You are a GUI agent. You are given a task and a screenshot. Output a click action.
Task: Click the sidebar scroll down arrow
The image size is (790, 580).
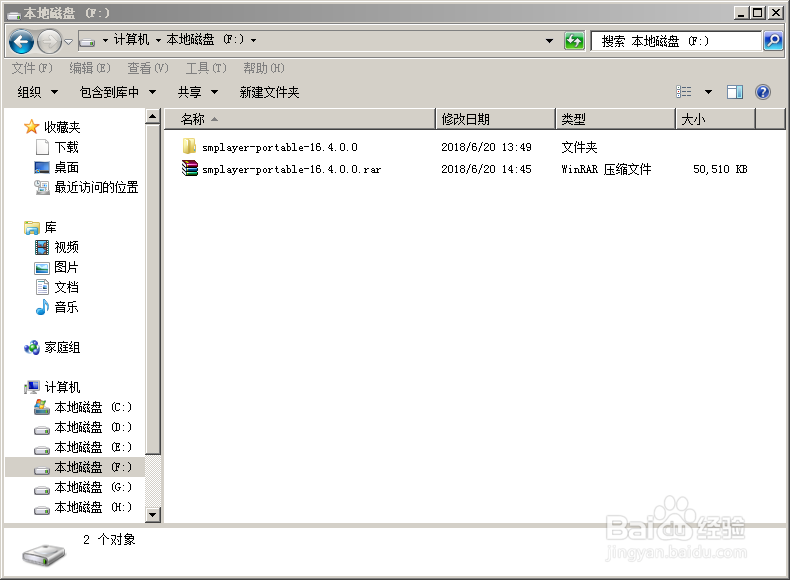153,515
